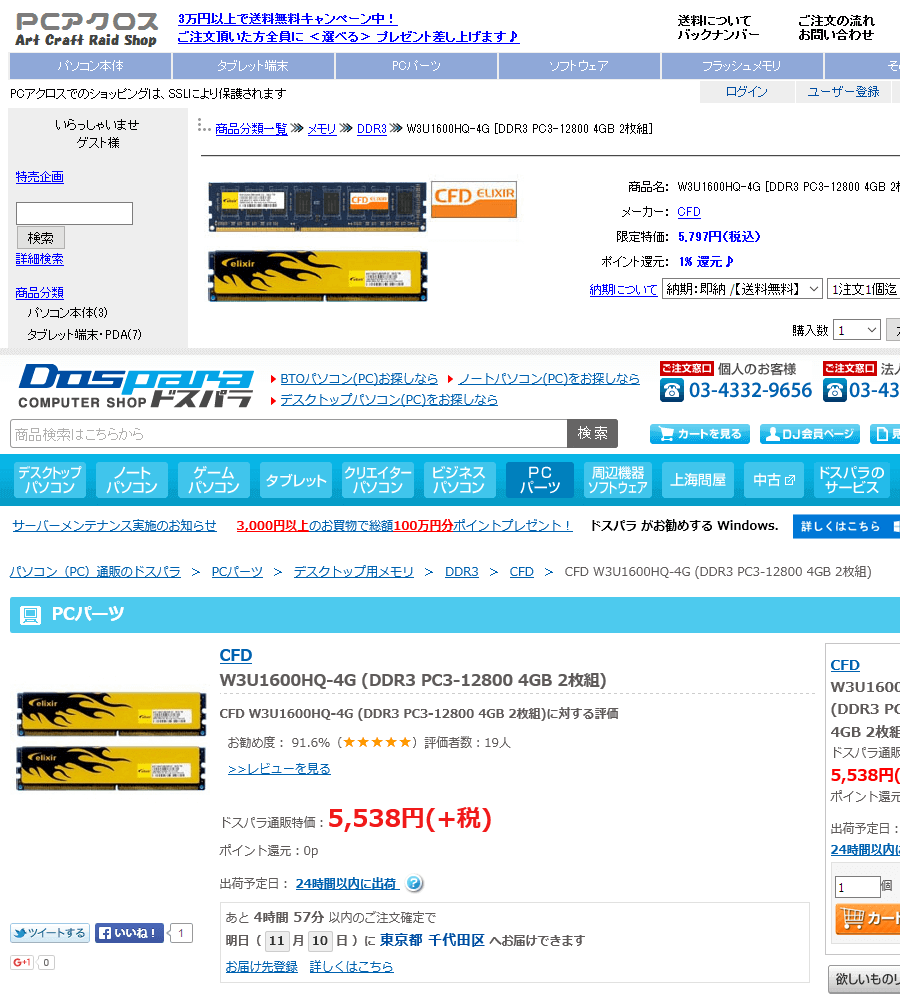This screenshot has height=999, width=900.
Task: Click the Dospara 検索 search button
Action: tap(592, 433)
